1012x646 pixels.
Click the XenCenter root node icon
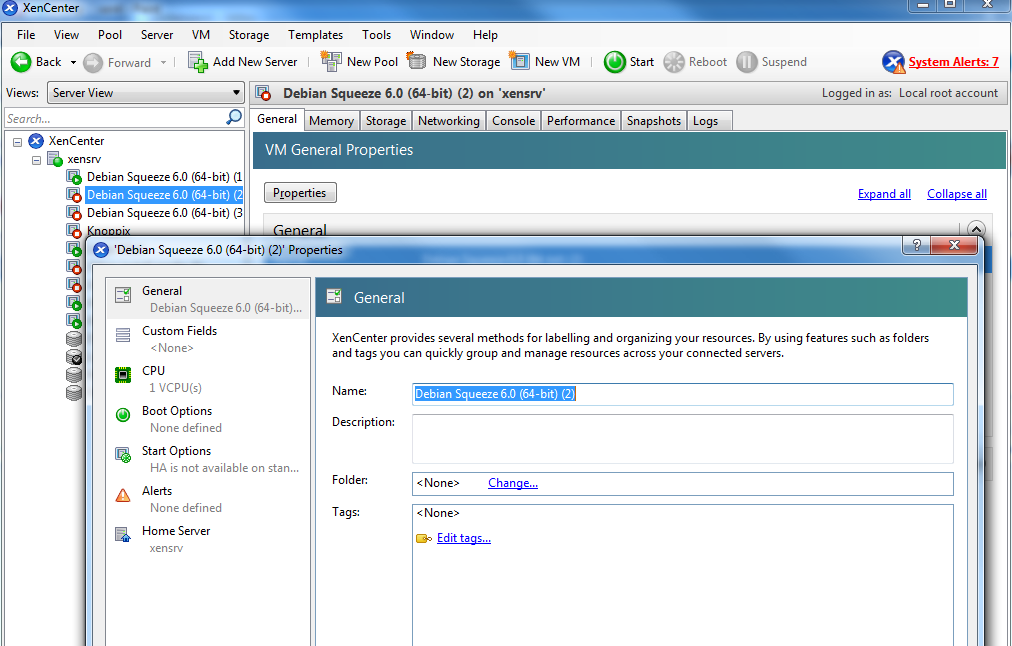[x=36, y=141]
